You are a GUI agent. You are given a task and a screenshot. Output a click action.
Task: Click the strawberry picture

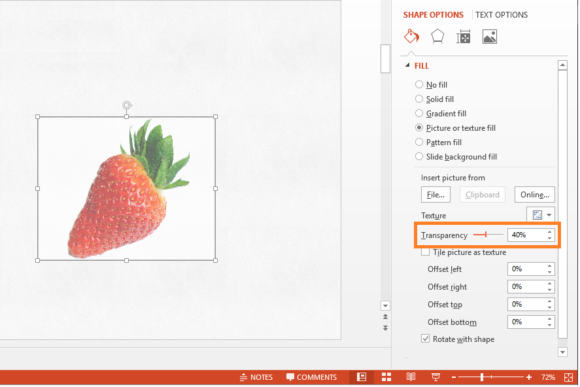pyautogui.click(x=128, y=190)
